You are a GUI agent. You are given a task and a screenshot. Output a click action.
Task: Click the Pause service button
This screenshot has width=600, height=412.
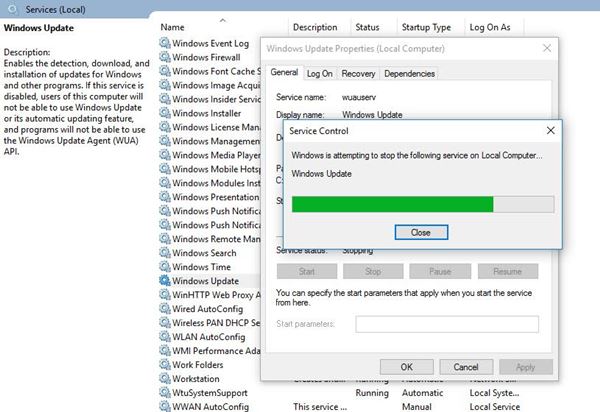[440, 271]
